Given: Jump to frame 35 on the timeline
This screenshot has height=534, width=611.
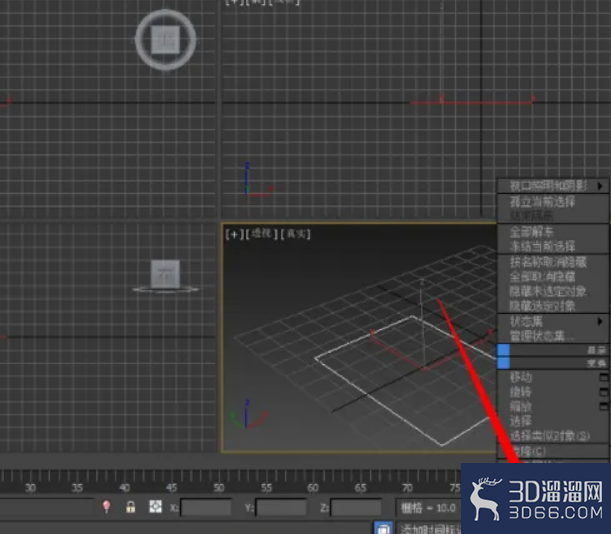Looking at the screenshot, I should (x=77, y=488).
